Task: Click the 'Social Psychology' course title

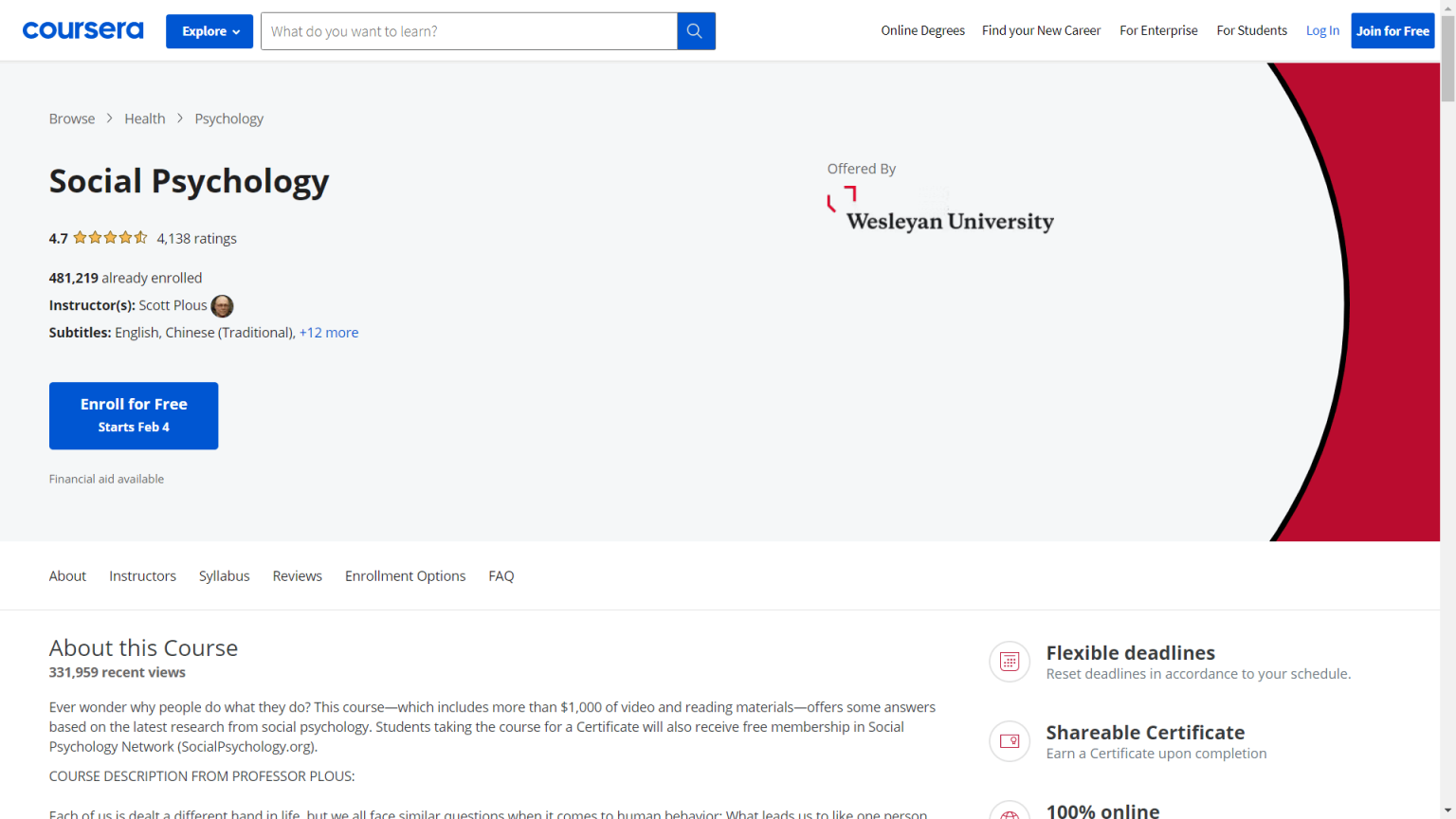Action: [190, 181]
